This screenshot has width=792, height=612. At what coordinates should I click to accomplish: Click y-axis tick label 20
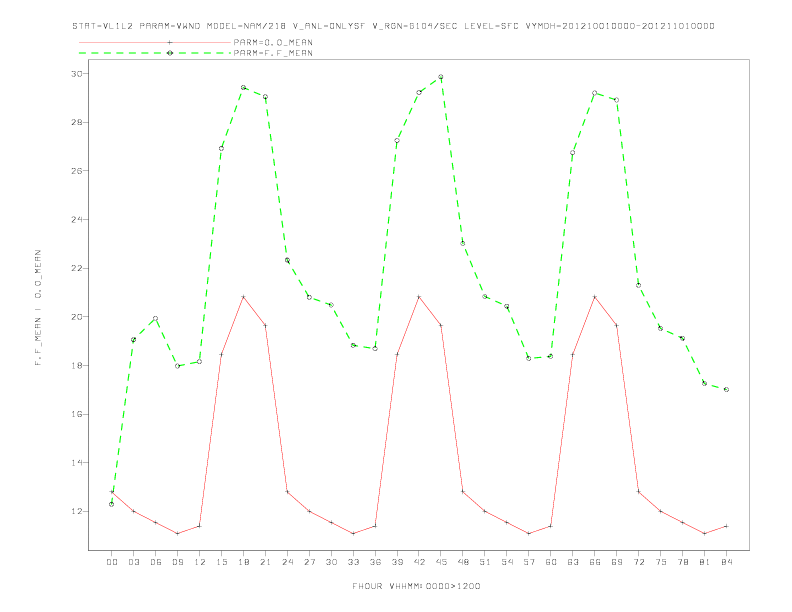[x=77, y=317]
